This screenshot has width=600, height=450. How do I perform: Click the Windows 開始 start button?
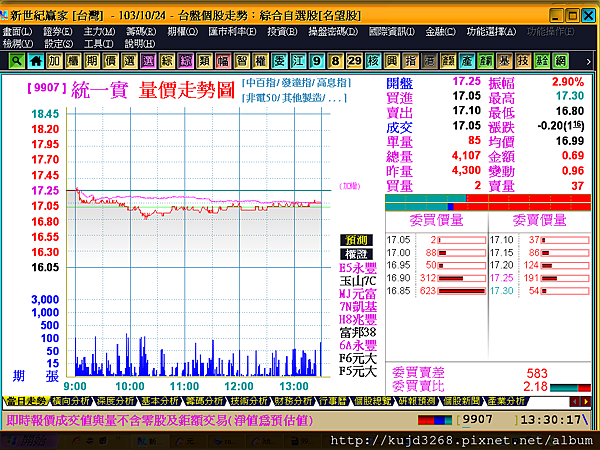pyautogui.click(x=29, y=441)
